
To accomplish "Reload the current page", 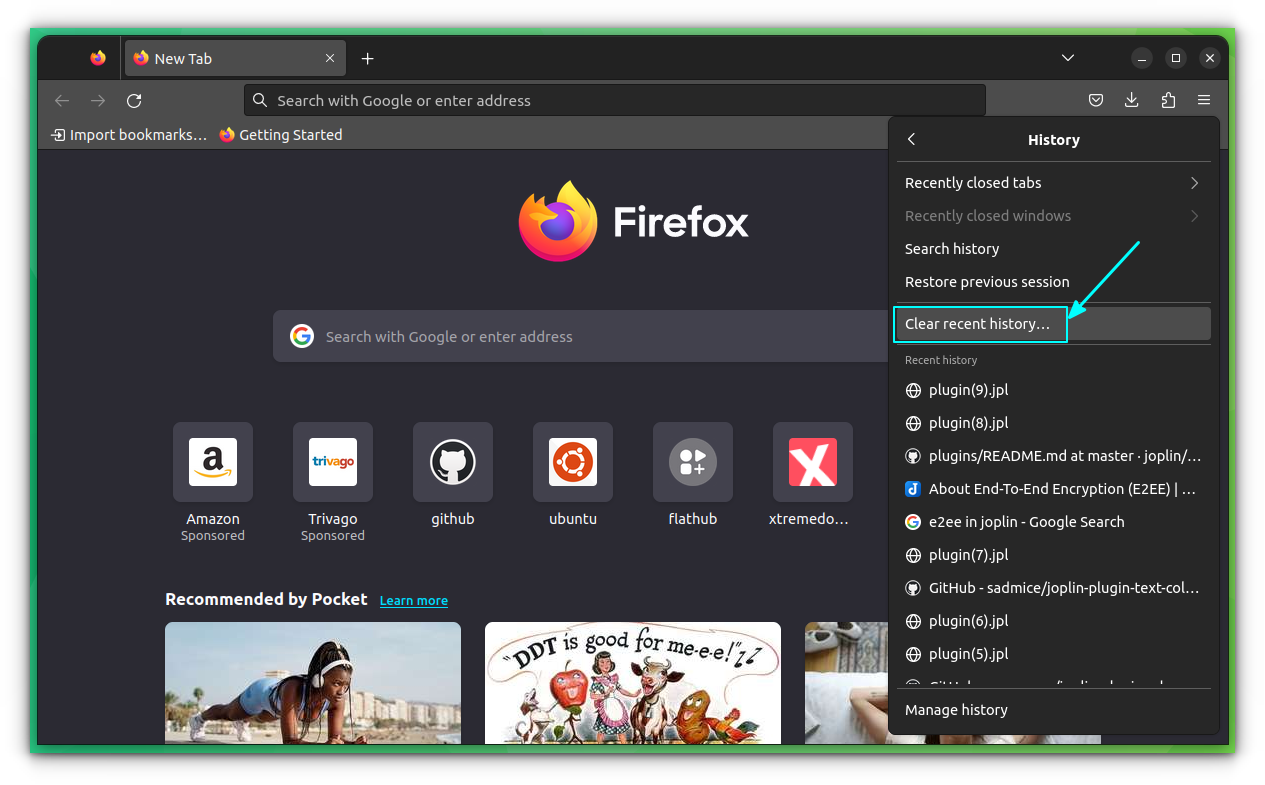I will click(x=134, y=100).
